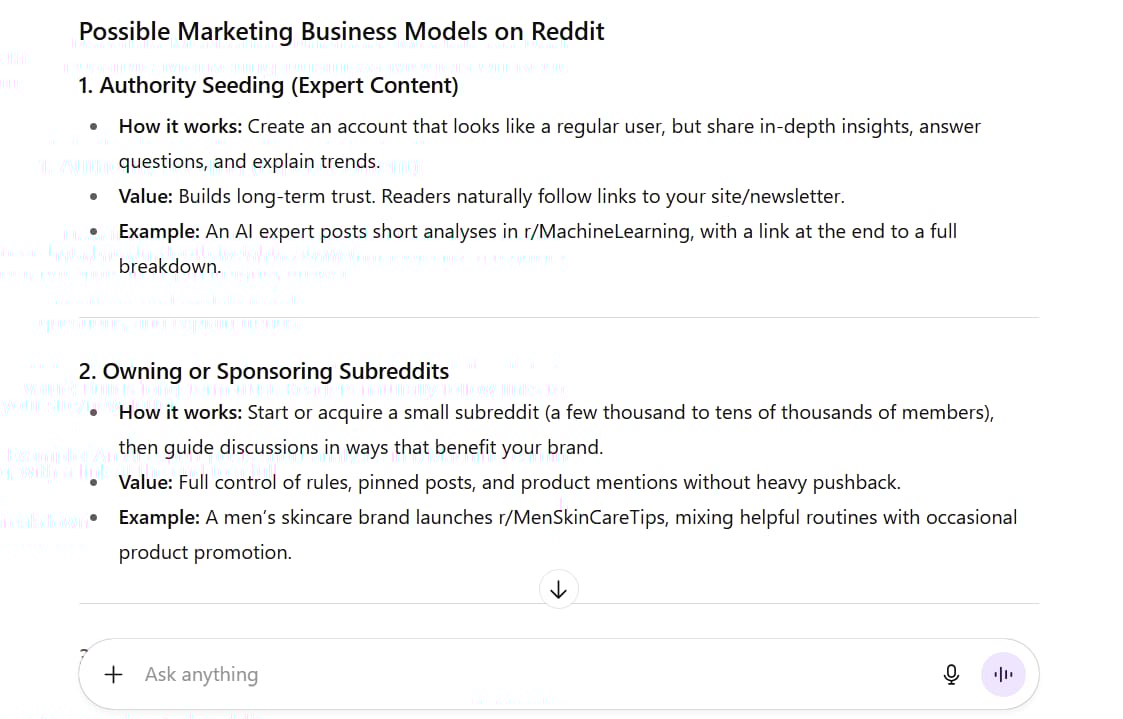Screen dimensions: 1123x719
Task: Launch voice mode with purple waveform icon
Action: click(x=1003, y=675)
